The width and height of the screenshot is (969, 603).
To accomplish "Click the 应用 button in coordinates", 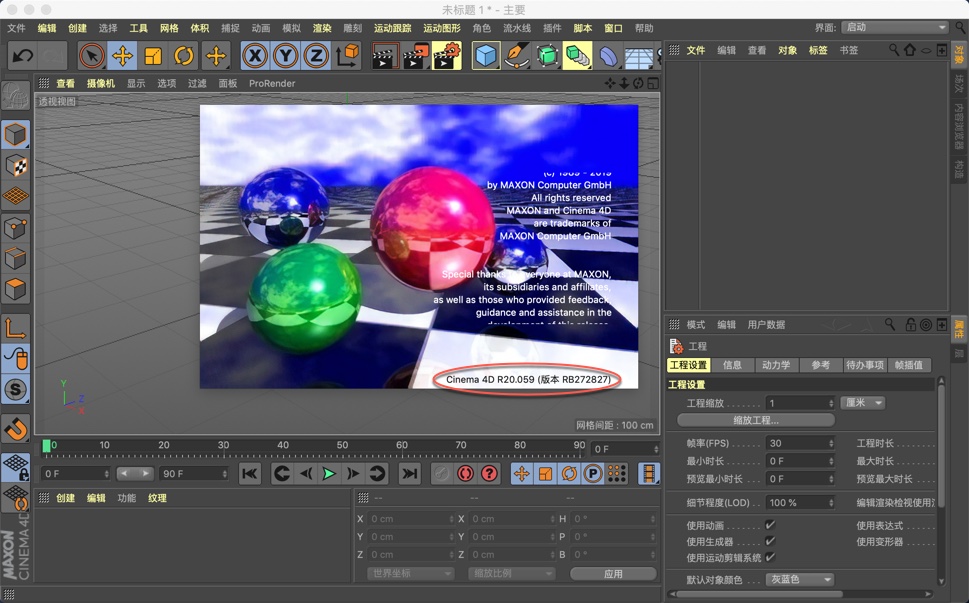I will click(x=613, y=574).
